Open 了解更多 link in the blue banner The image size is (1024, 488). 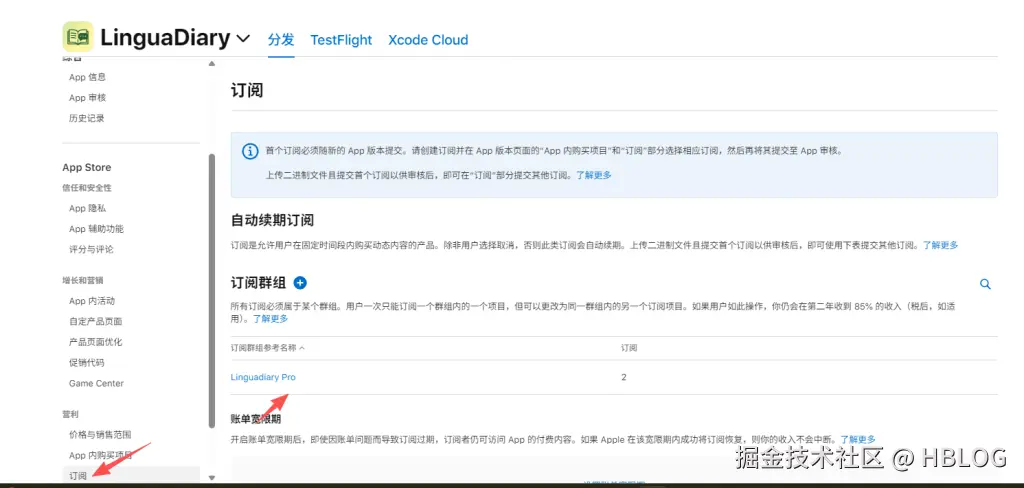coord(594,175)
